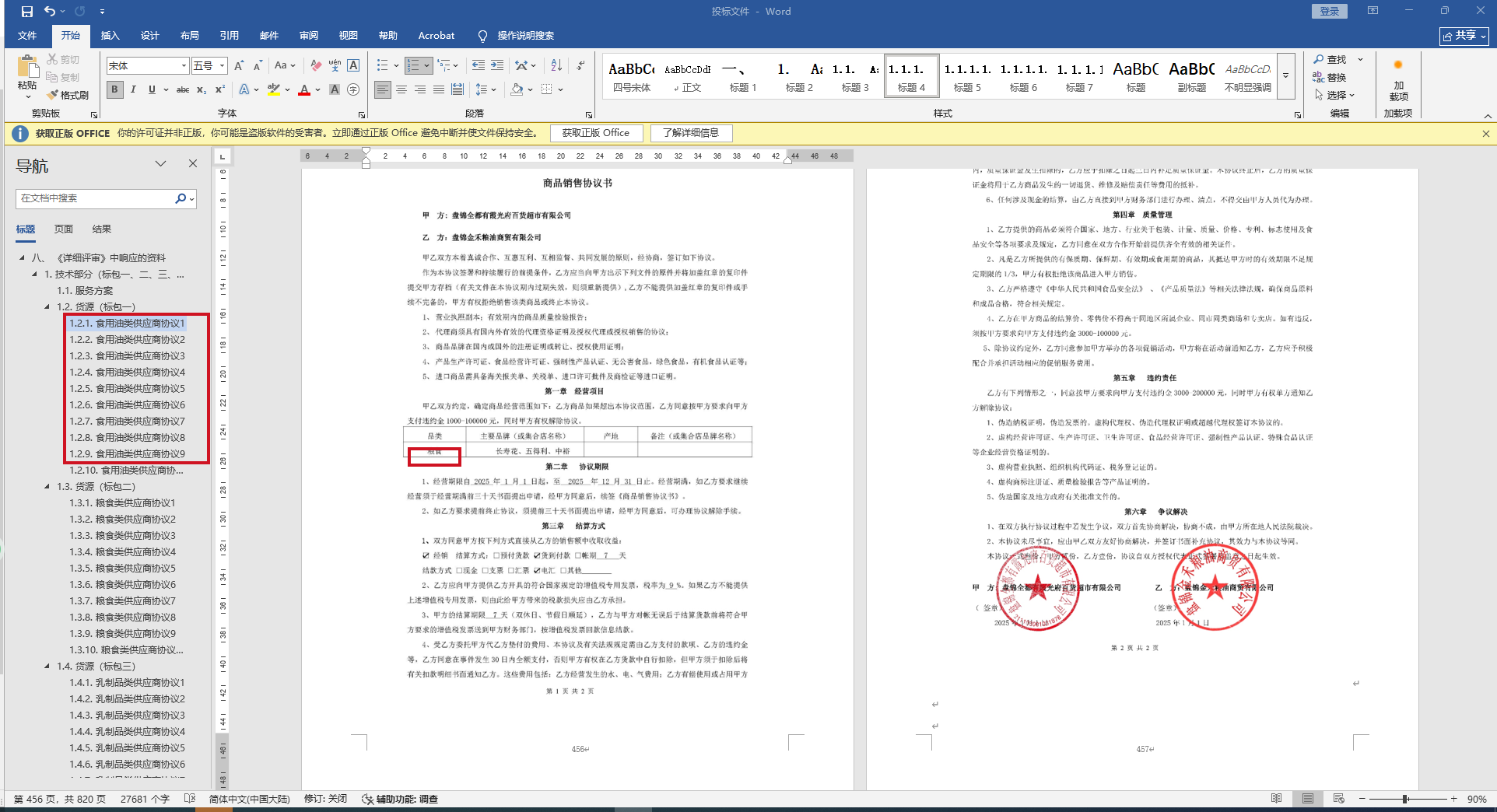Toggle Italic formatting
Viewport: 1497px width, 812px height.
click(x=133, y=89)
